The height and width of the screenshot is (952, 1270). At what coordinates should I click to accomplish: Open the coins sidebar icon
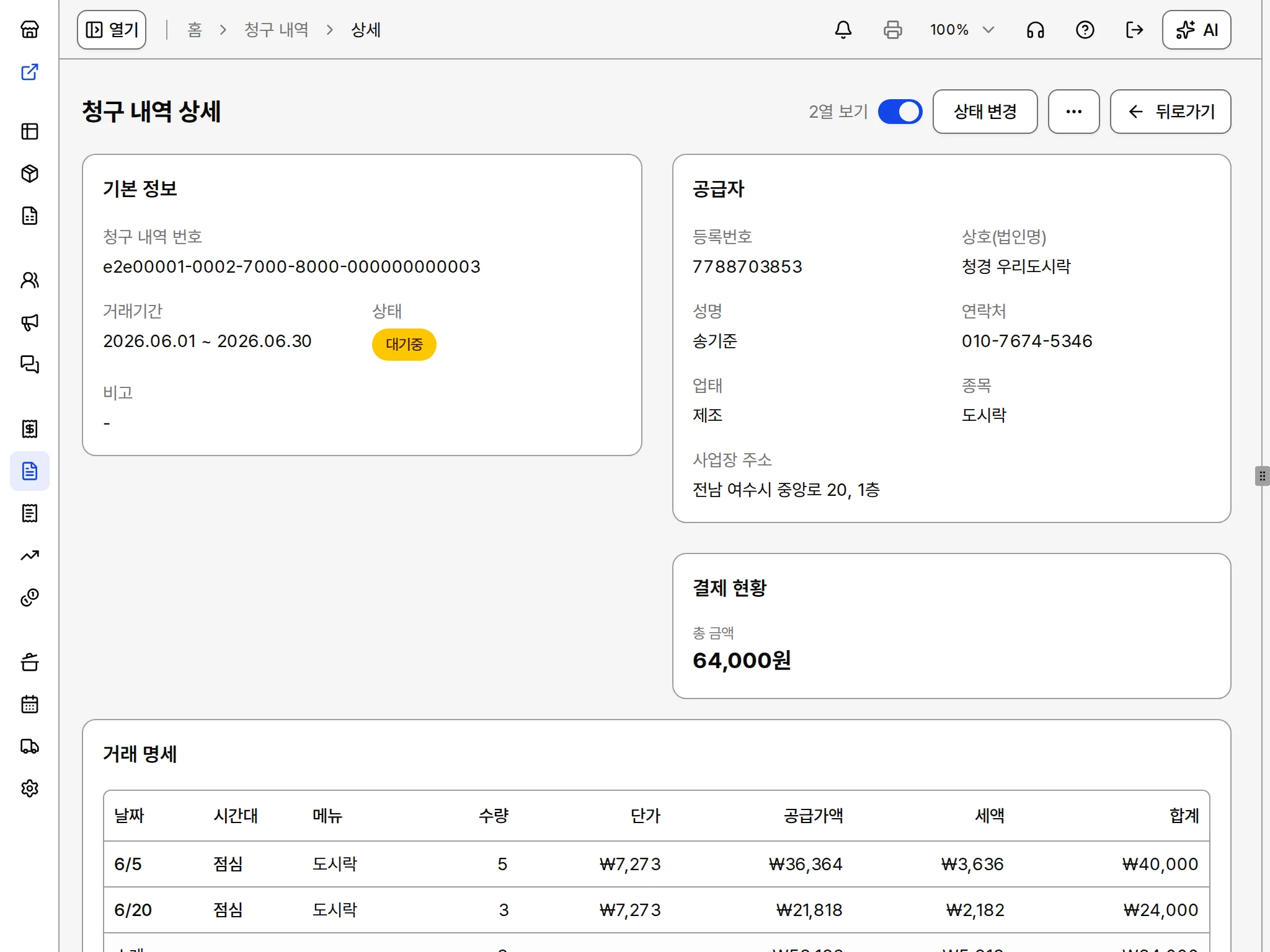click(x=30, y=597)
